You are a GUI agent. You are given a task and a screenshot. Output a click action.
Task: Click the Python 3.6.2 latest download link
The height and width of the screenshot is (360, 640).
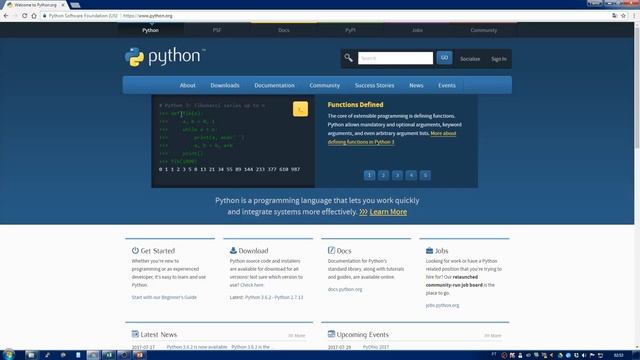click(258, 297)
